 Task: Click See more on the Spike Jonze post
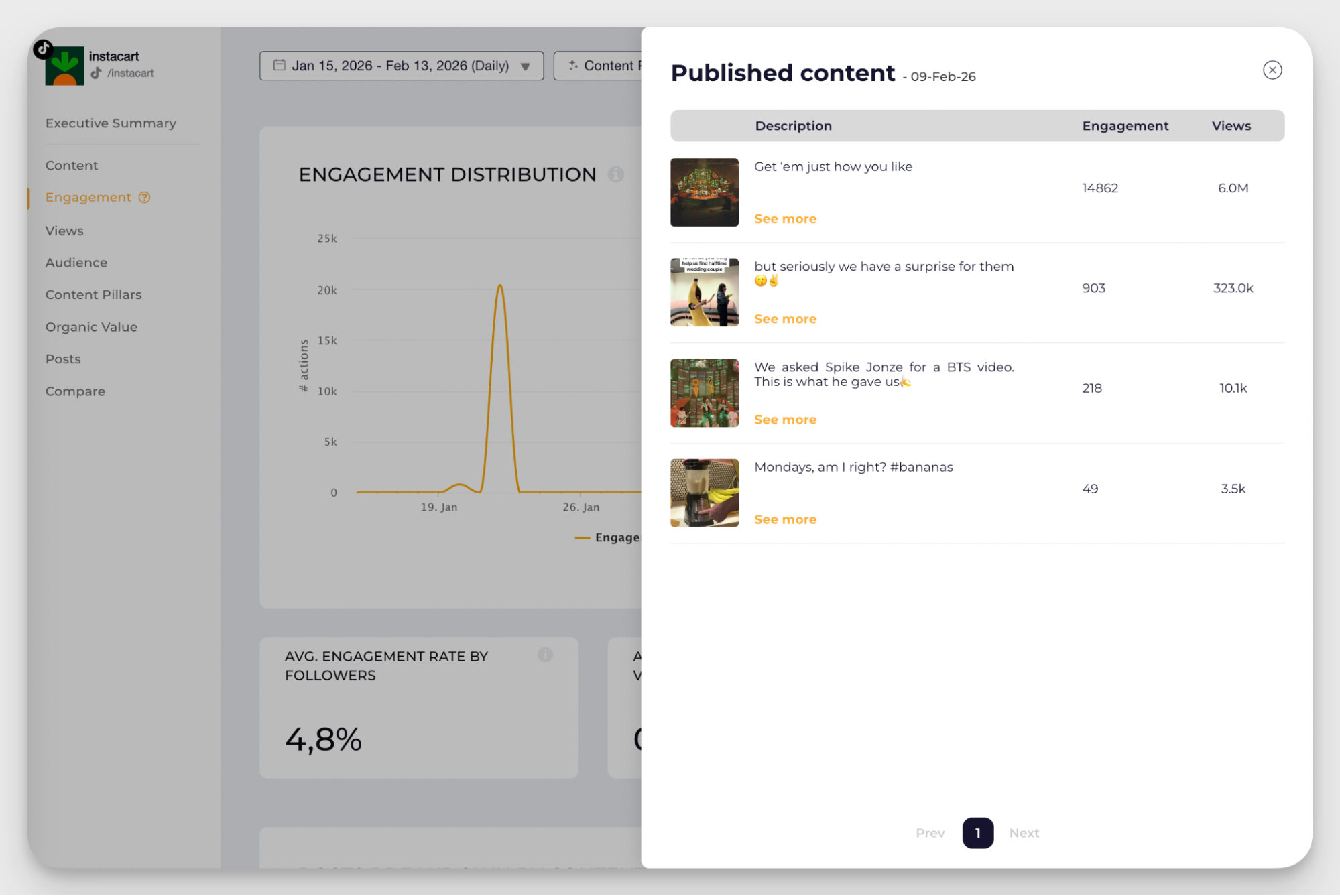coord(784,419)
